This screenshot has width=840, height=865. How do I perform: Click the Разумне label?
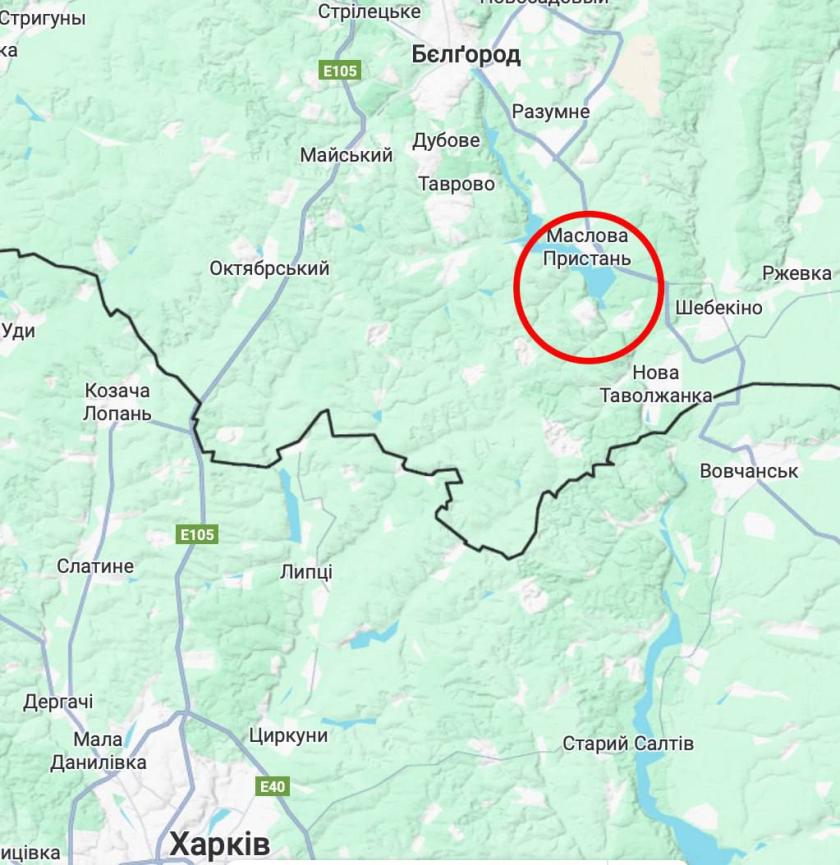coord(550,111)
